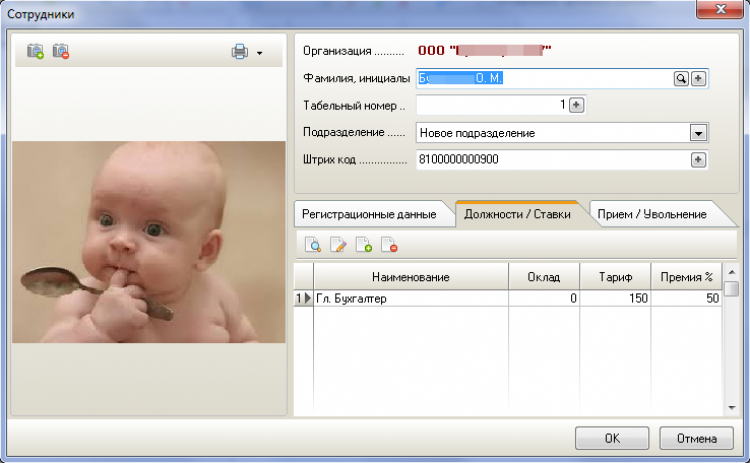Add new position with green plus document icon
Viewport: 750px width, 463px height.
pos(364,245)
